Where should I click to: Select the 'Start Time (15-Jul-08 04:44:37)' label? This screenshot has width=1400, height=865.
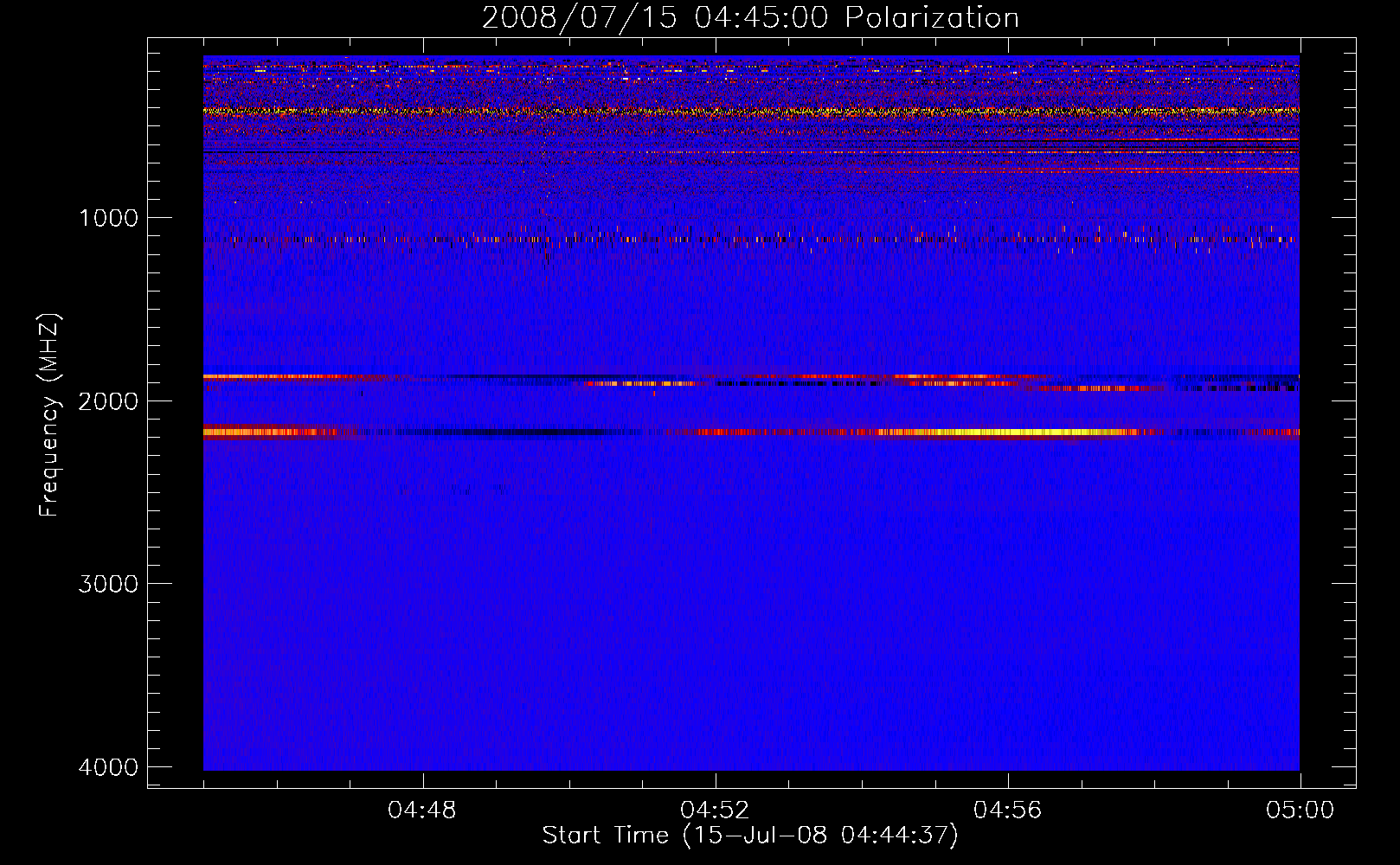[750, 836]
